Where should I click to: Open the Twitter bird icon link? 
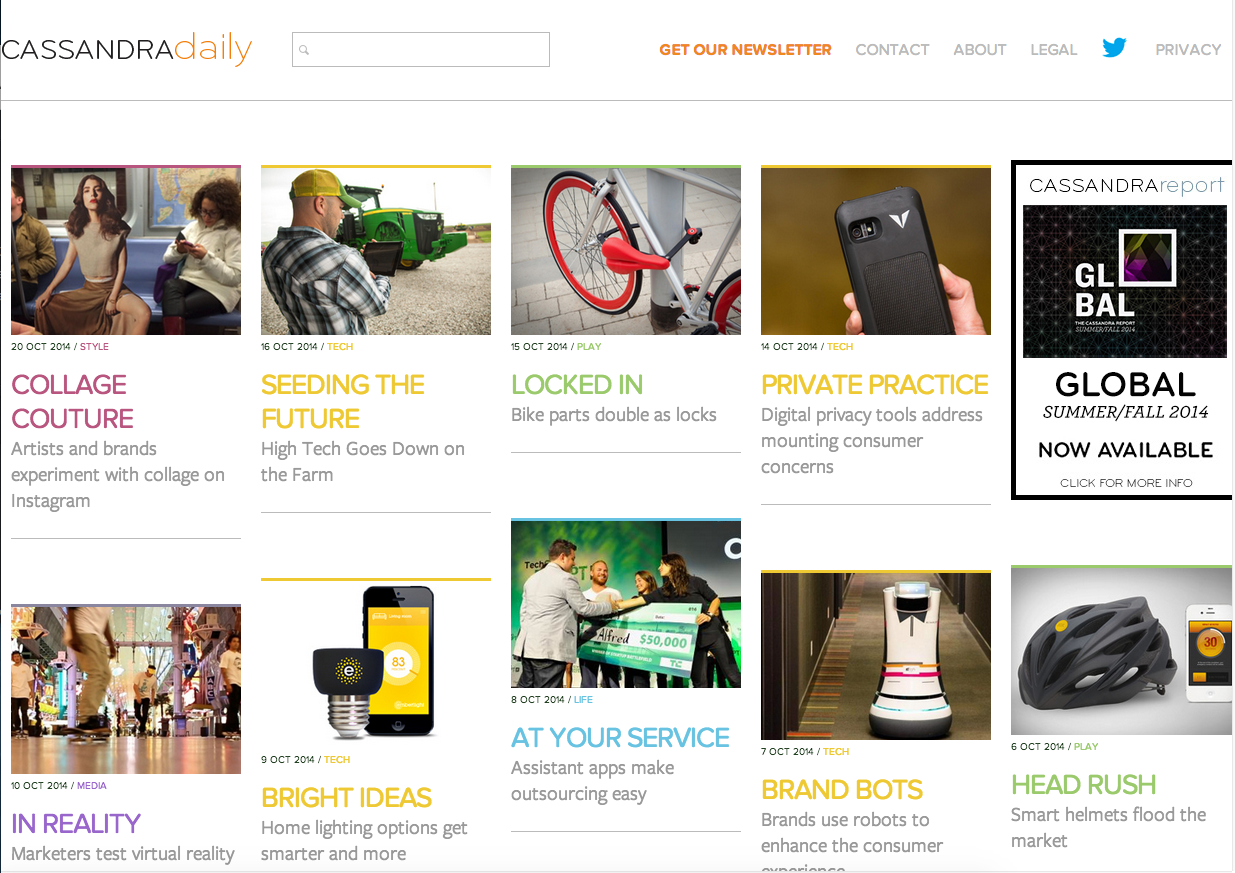click(1114, 47)
